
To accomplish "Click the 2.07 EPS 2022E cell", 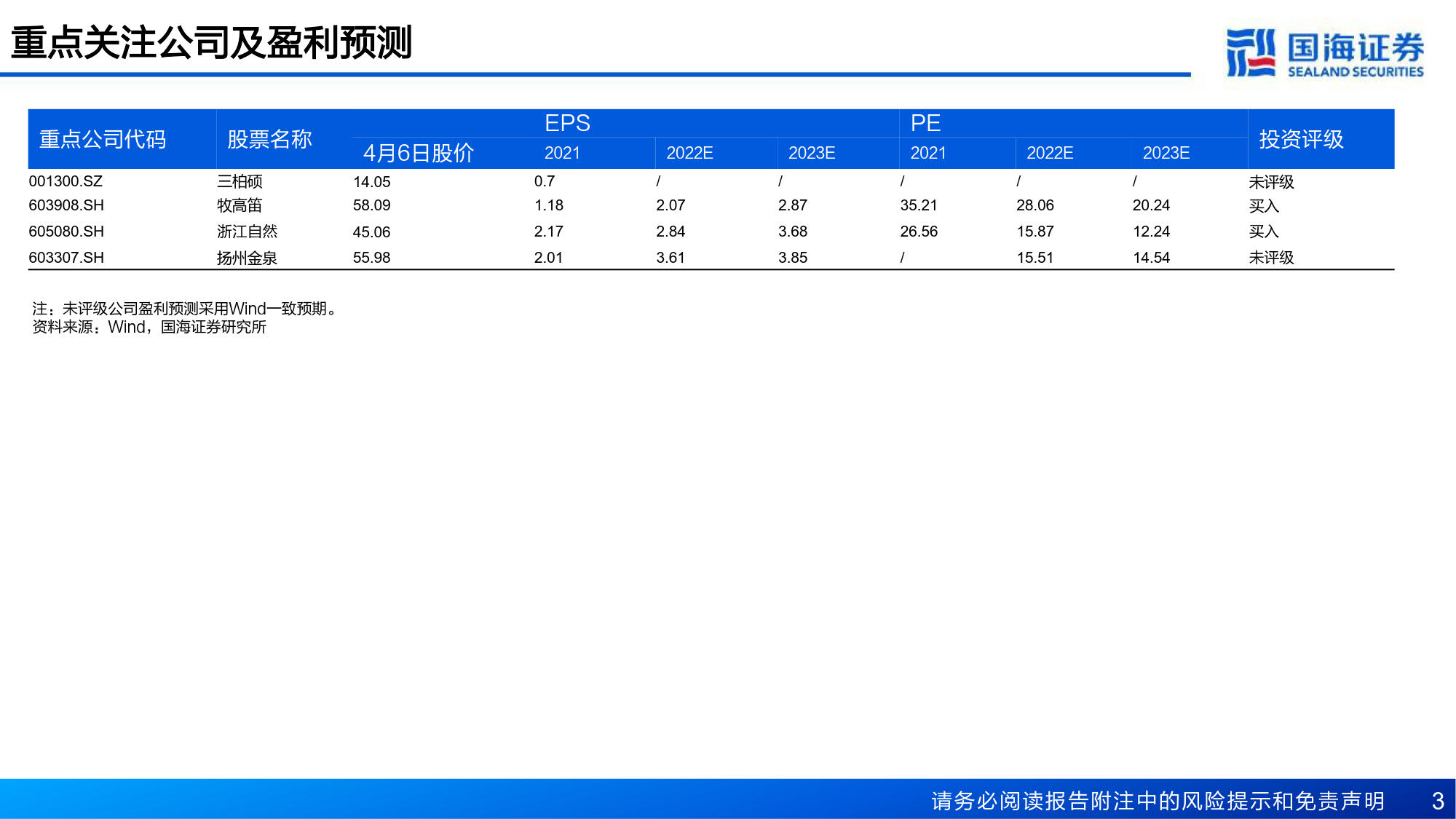I will [x=670, y=205].
